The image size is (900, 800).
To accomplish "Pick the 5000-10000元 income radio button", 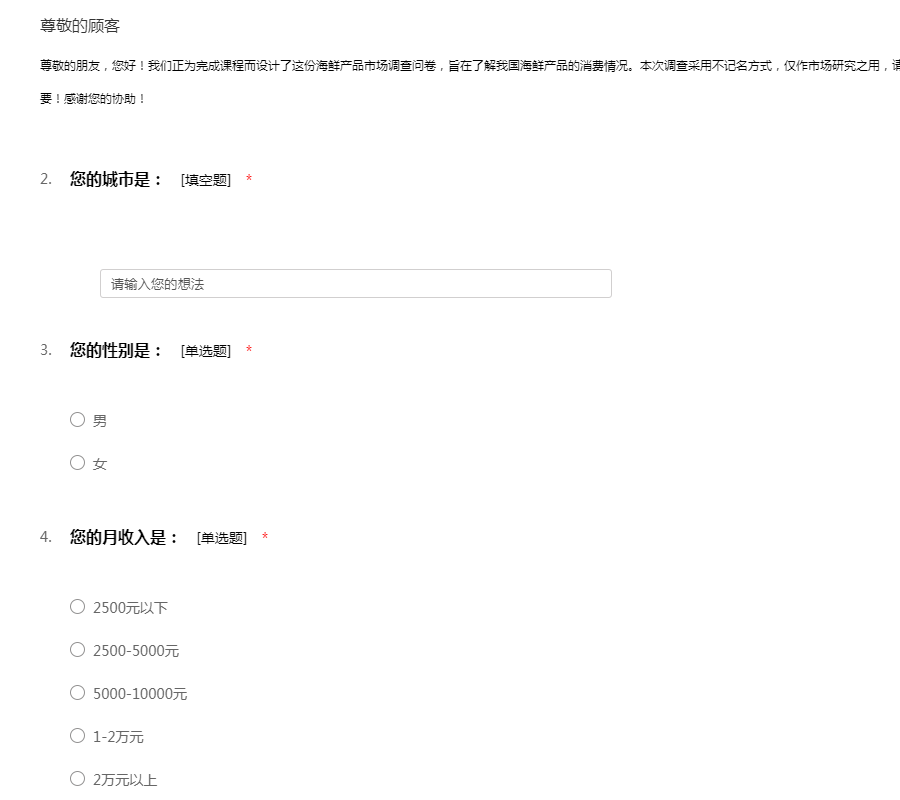I will pos(78,693).
